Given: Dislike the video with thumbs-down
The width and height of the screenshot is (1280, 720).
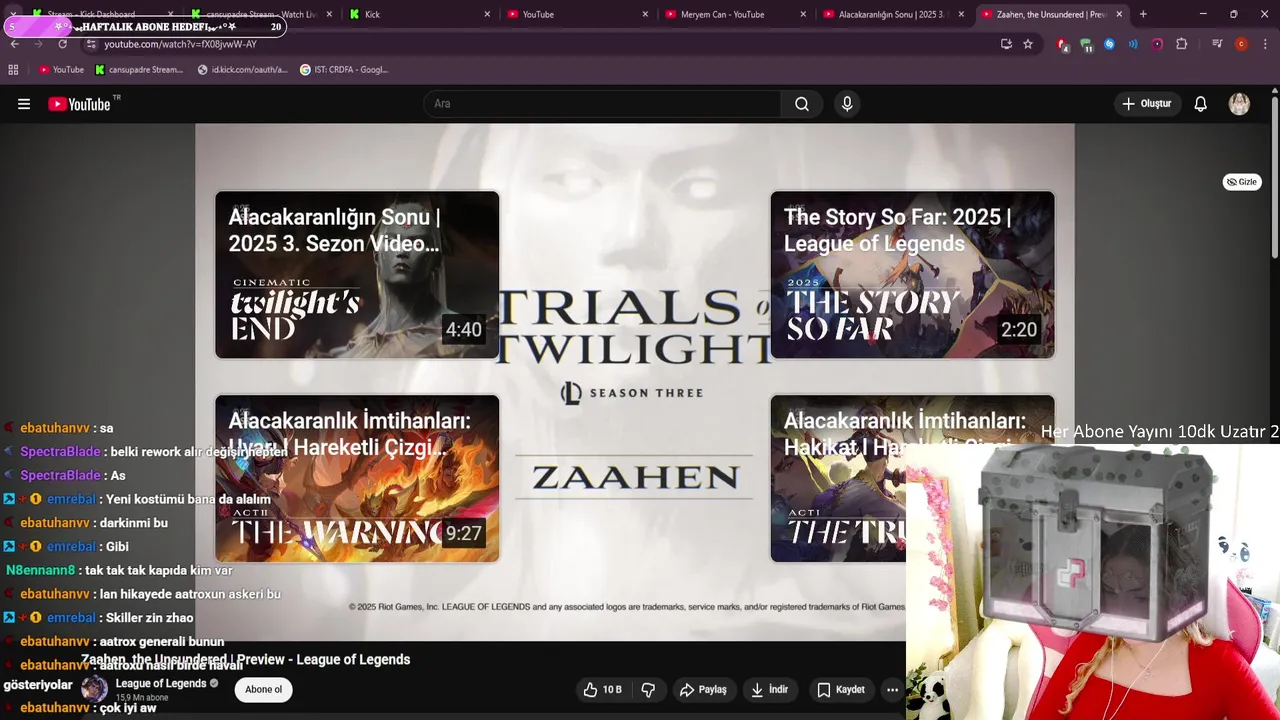Looking at the screenshot, I should point(648,690).
